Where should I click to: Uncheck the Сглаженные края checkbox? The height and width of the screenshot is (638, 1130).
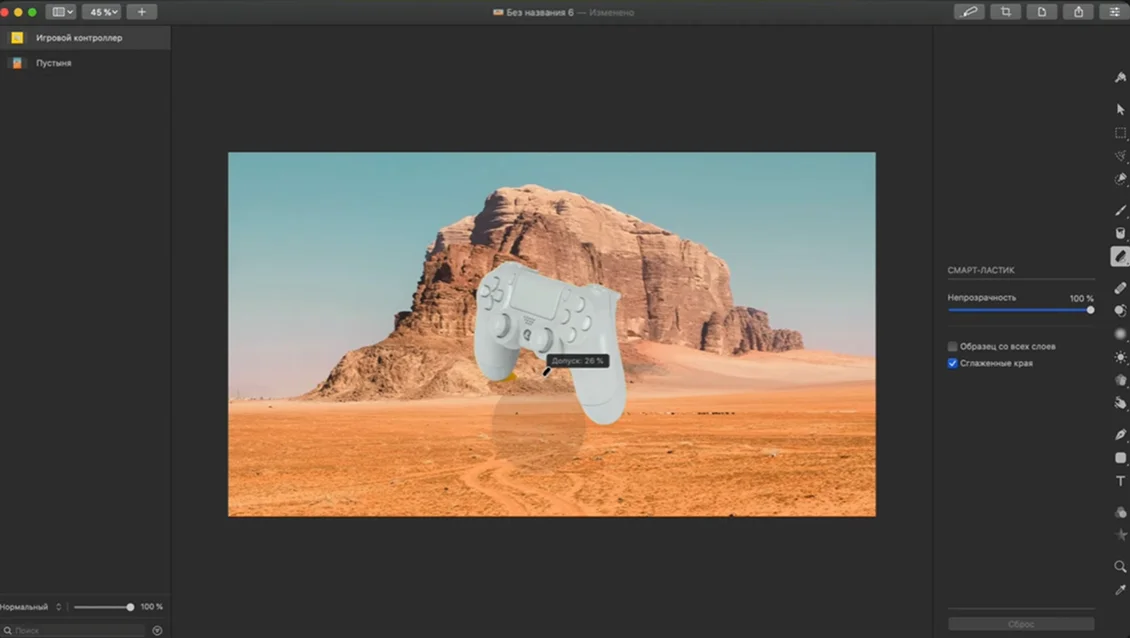(952, 363)
